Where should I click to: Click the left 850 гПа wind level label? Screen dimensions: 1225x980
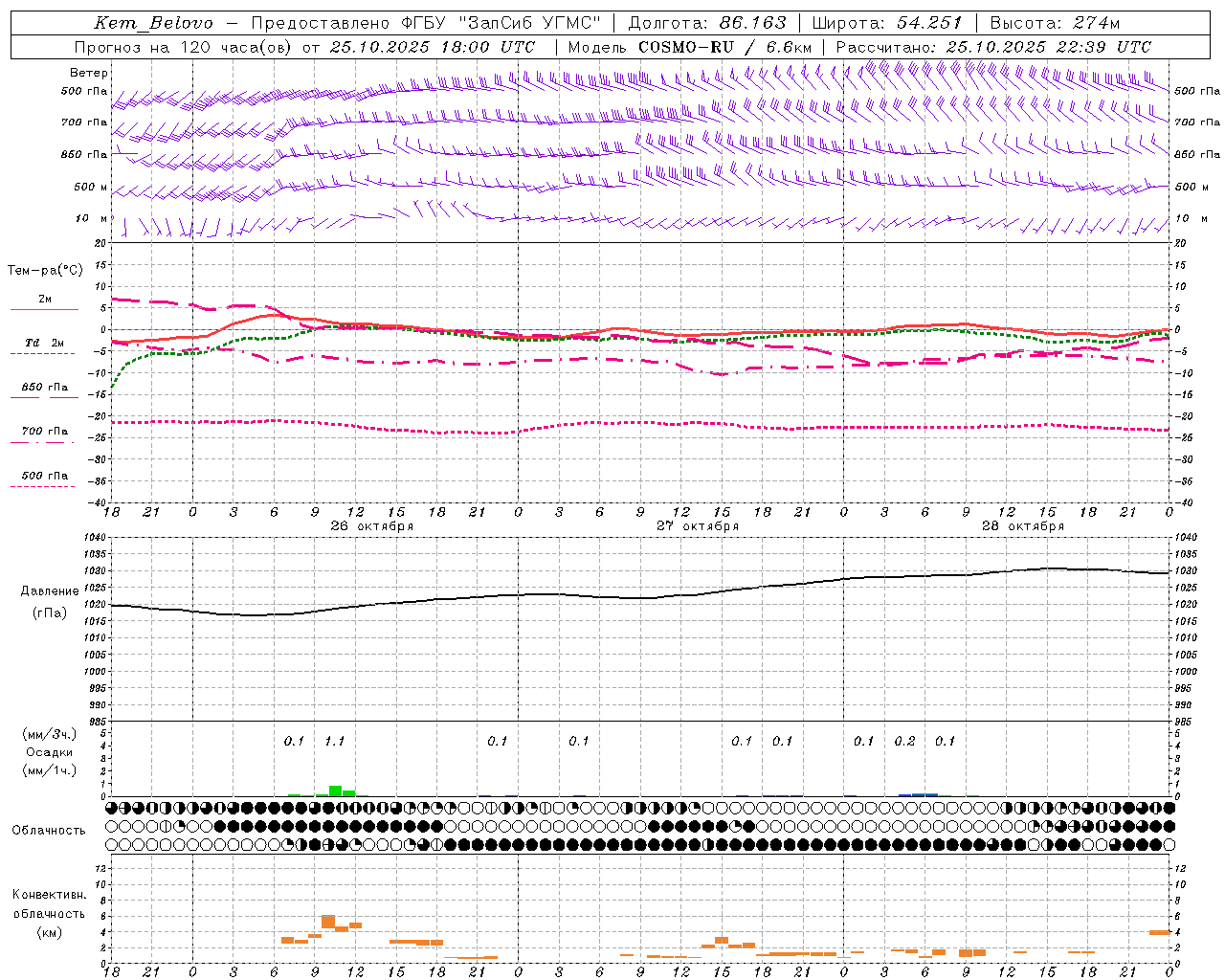pos(84,154)
